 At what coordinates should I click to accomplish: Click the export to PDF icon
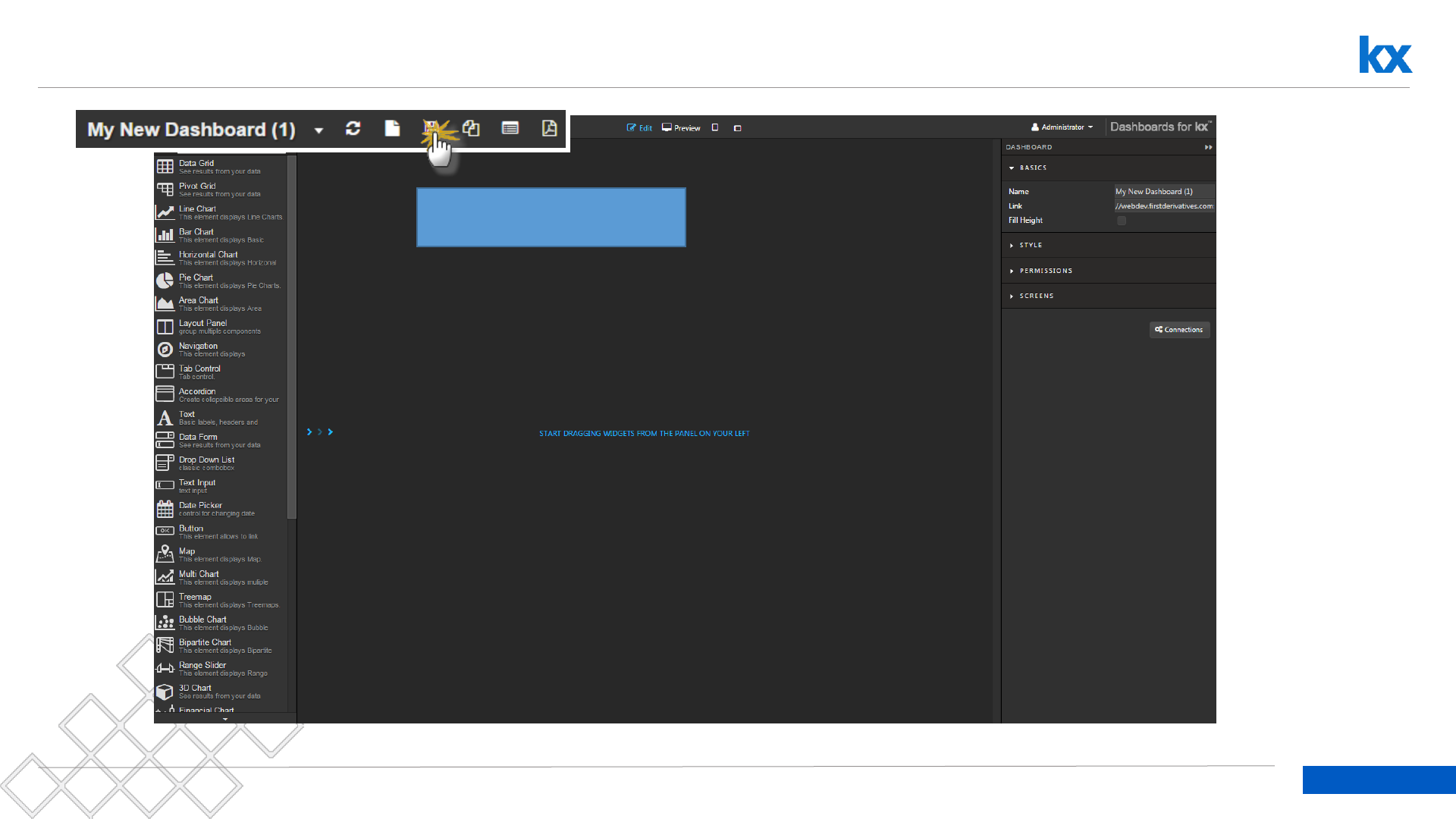[549, 129]
